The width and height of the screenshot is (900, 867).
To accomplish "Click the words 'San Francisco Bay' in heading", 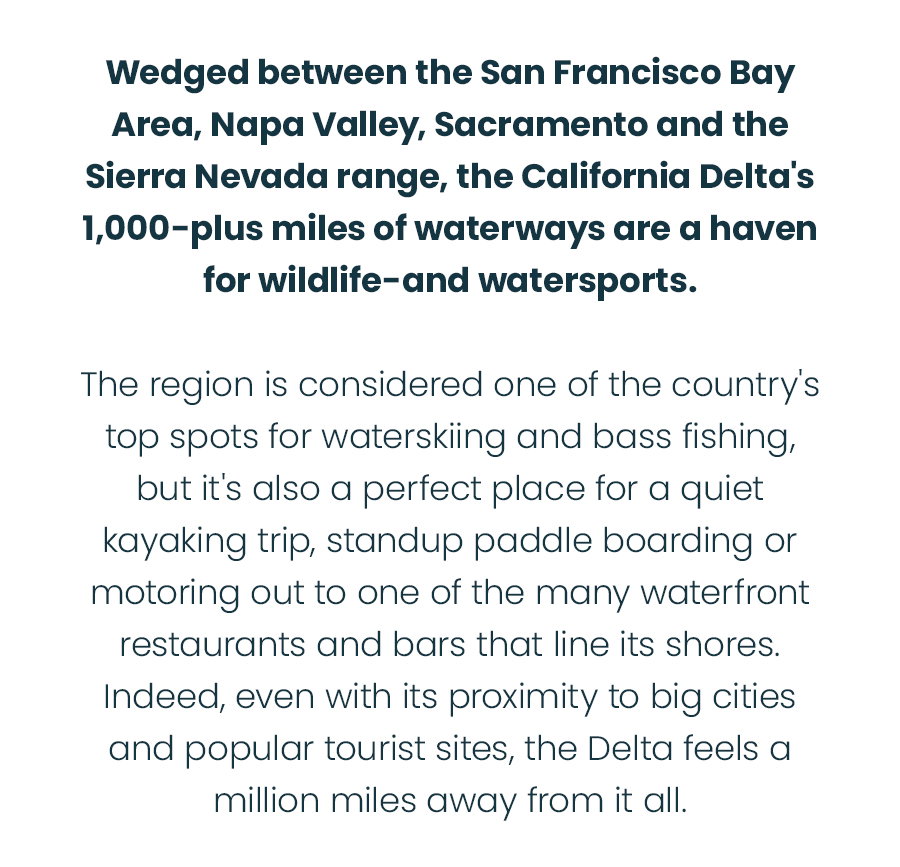I will [x=637, y=73].
